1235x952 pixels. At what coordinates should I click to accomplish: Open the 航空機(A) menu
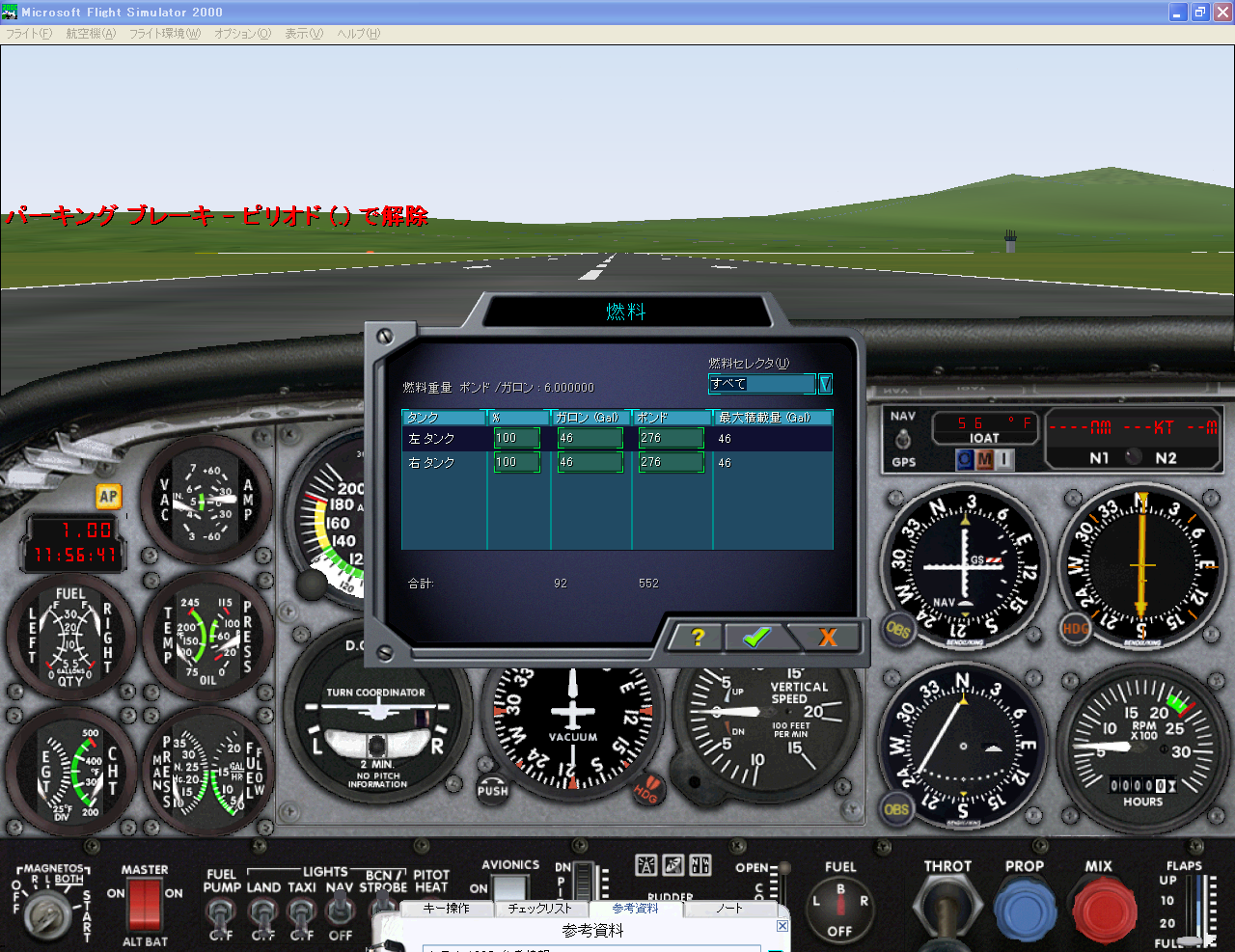tap(91, 34)
